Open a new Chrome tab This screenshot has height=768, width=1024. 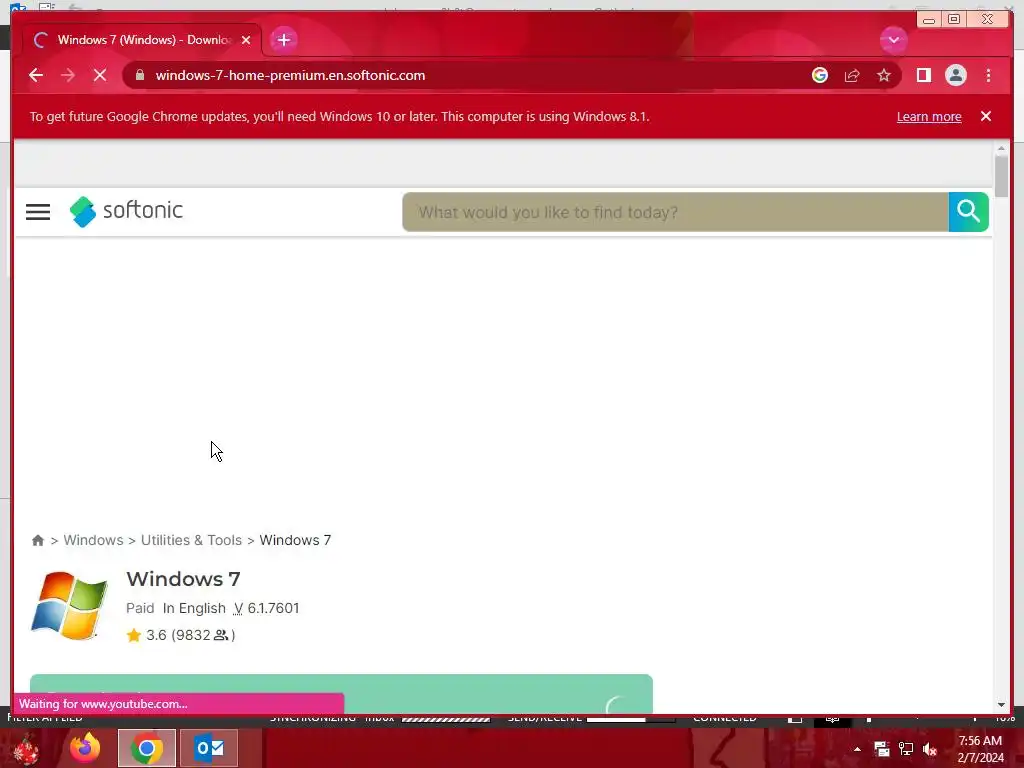click(283, 40)
